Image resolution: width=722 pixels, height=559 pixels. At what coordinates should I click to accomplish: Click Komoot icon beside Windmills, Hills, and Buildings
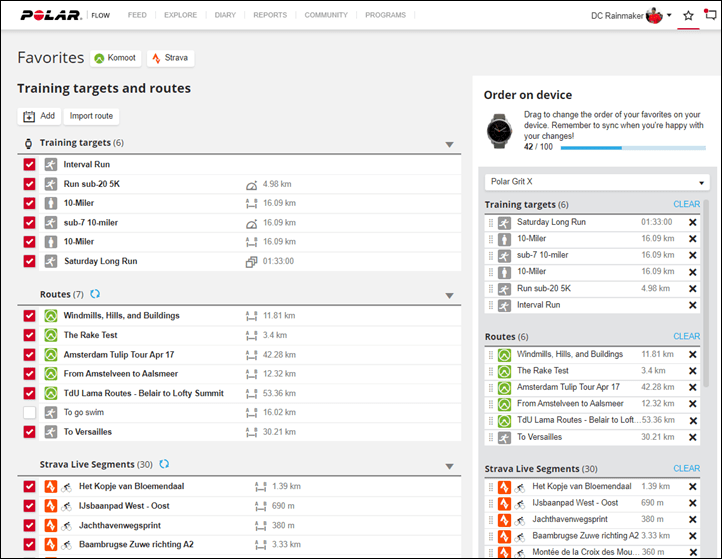click(x=51, y=316)
